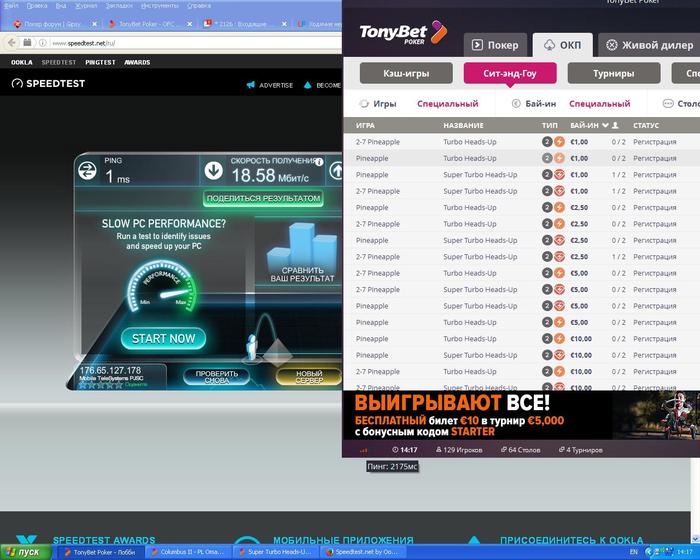The image size is (700, 560).
Task: Open the Бай-ин Специальный filter
Action: pyautogui.click(x=599, y=104)
